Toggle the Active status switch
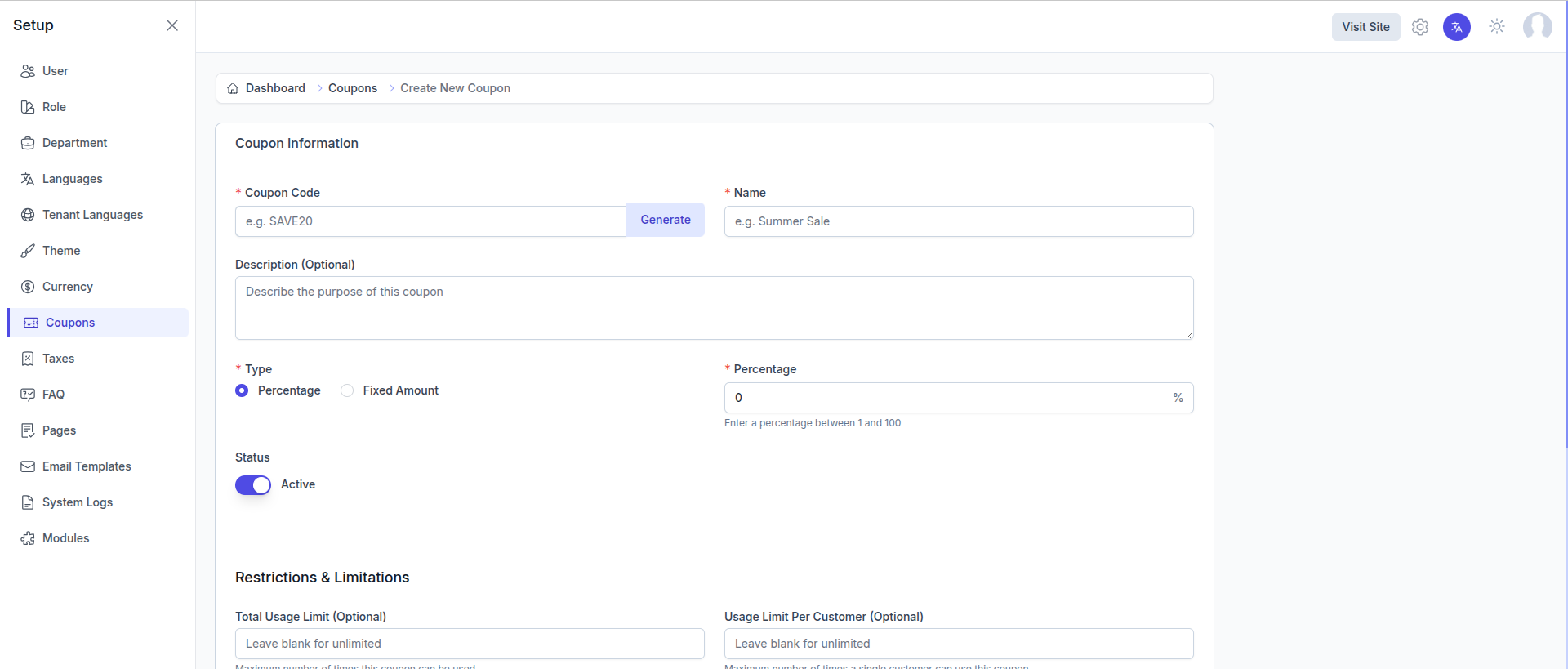Viewport: 1568px width, 669px height. (x=253, y=485)
